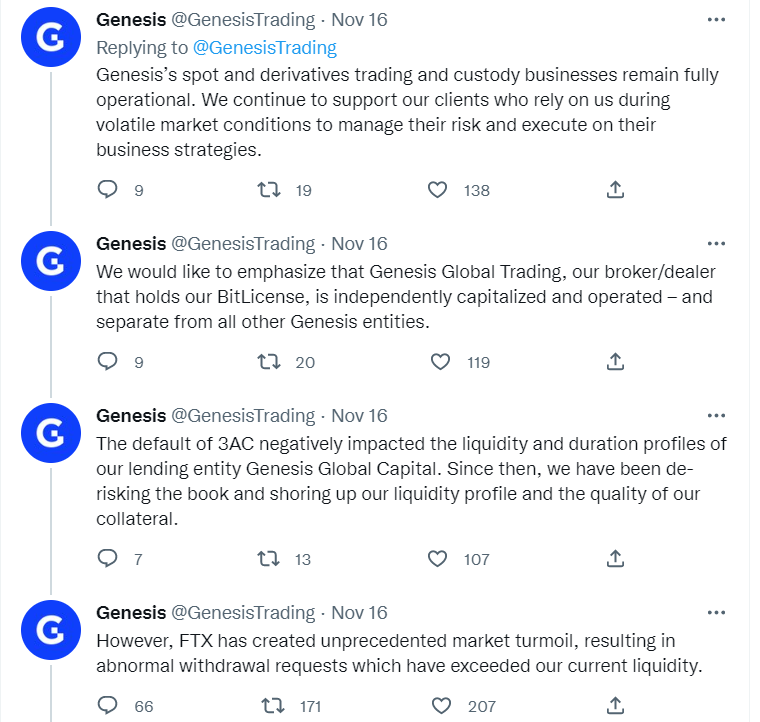This screenshot has height=722, width=760.
Task: Reply to the BitLicense broker/dealer tweet
Action: coord(108,361)
